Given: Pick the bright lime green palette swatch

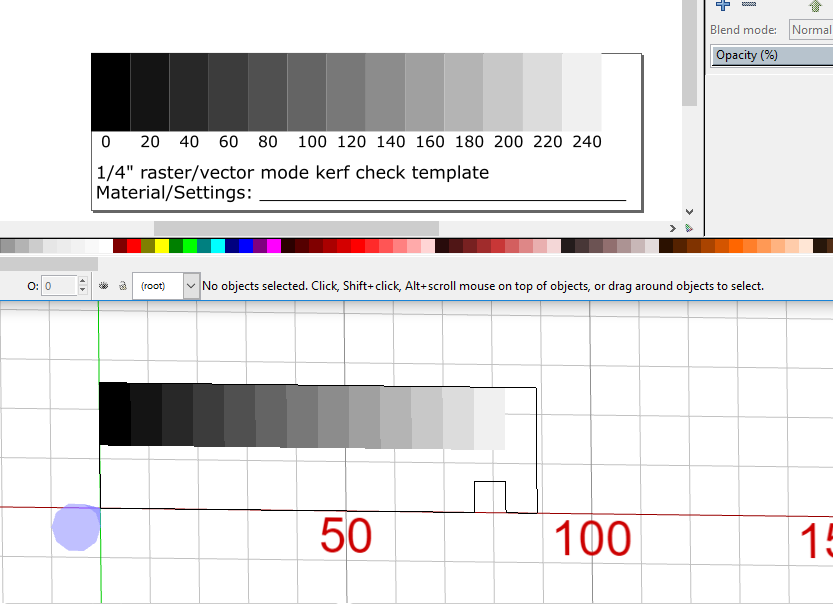Looking at the screenshot, I should [x=190, y=246].
